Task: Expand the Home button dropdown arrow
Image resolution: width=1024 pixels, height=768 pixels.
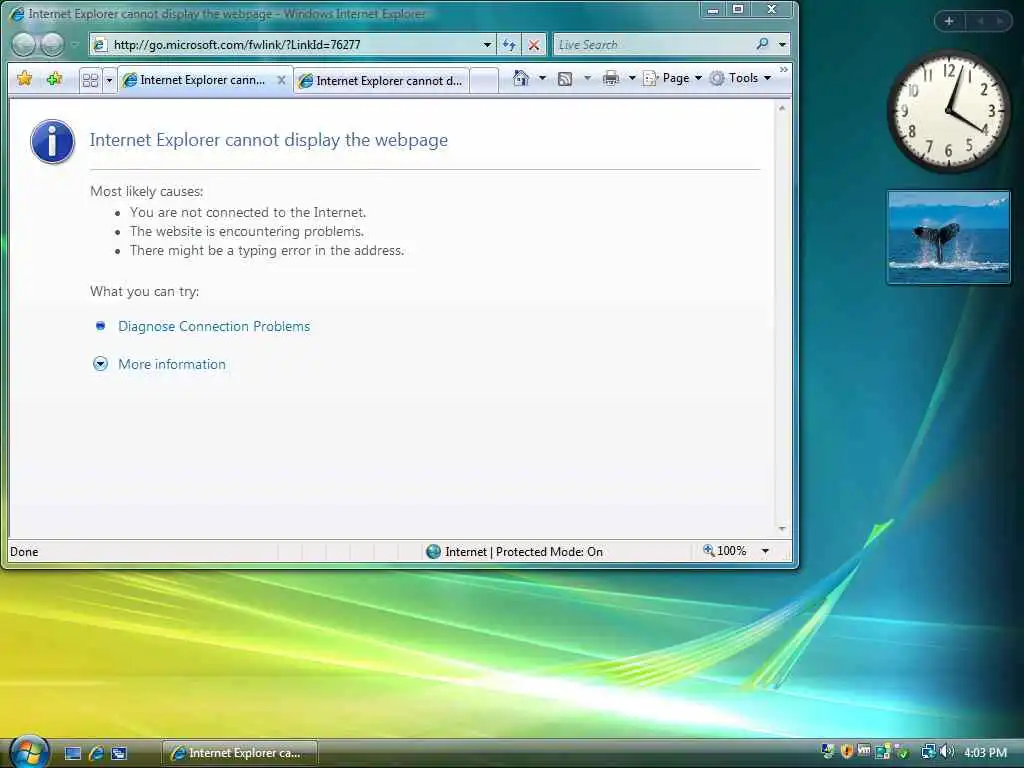Action: tap(542, 78)
